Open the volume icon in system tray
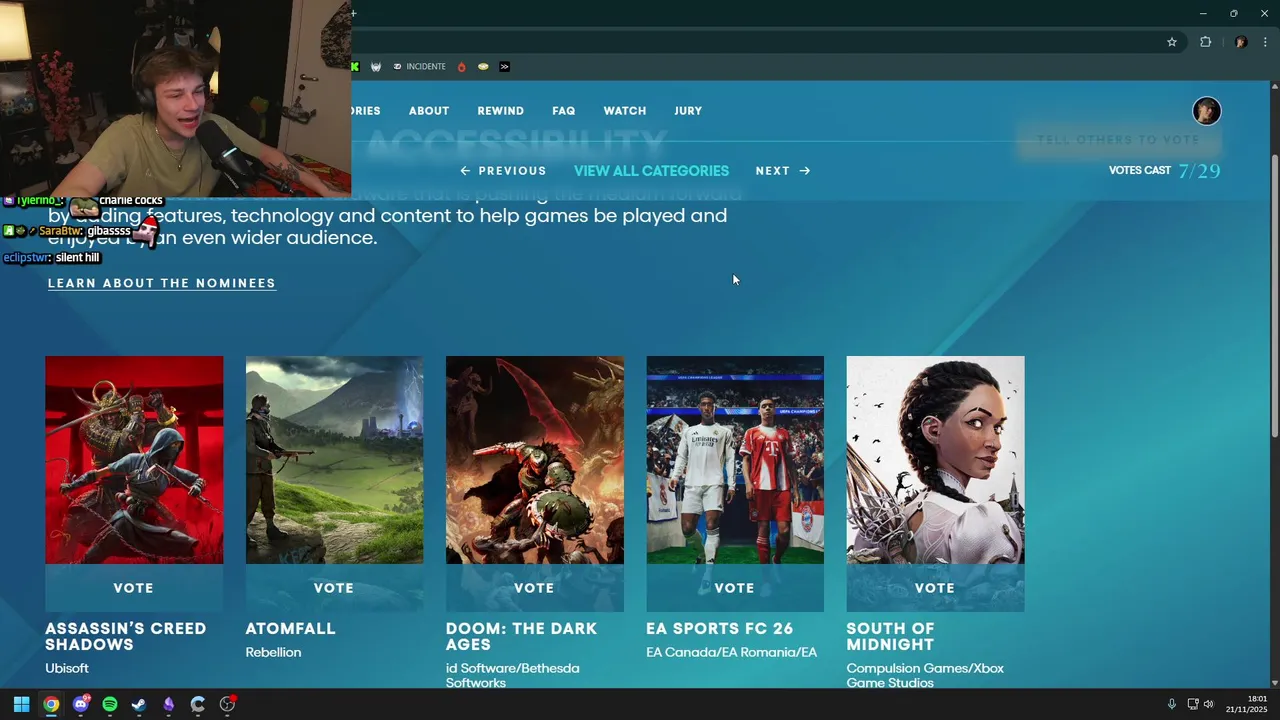Image resolution: width=1280 pixels, height=720 pixels. (x=1208, y=704)
